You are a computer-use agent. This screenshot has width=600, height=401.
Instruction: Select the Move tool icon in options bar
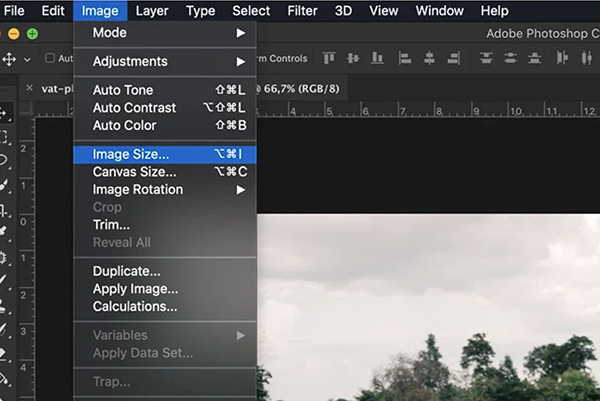(x=11, y=58)
